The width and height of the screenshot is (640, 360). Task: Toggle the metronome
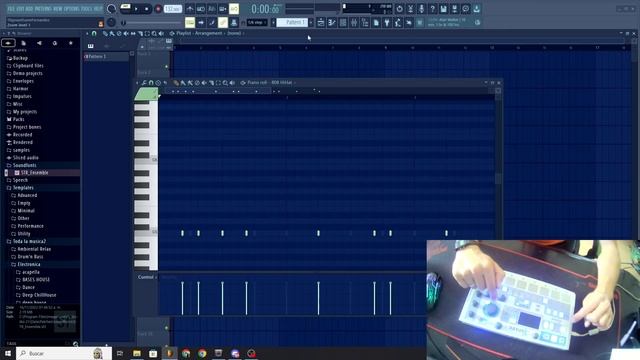click(190, 9)
